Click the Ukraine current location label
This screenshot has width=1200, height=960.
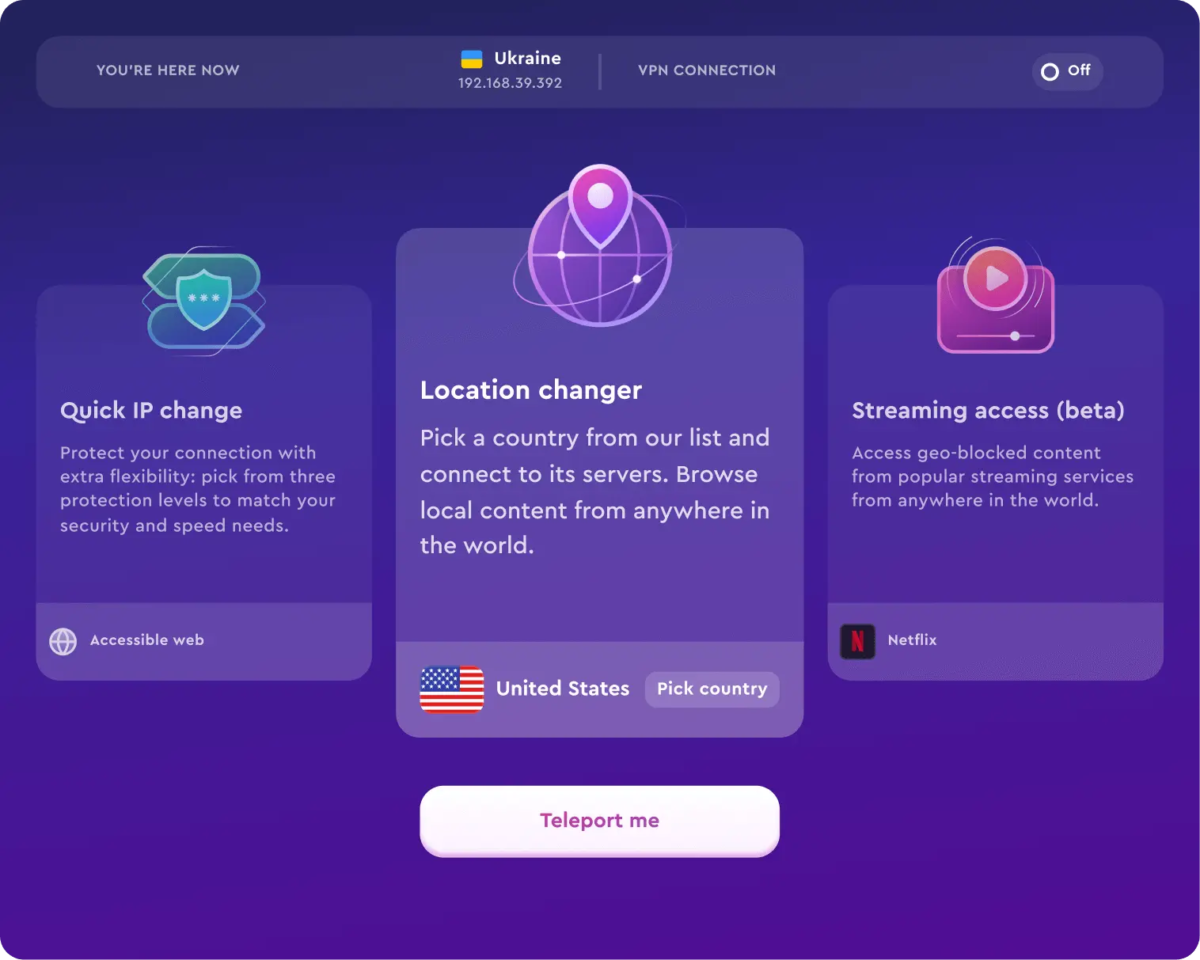pyautogui.click(x=527, y=58)
